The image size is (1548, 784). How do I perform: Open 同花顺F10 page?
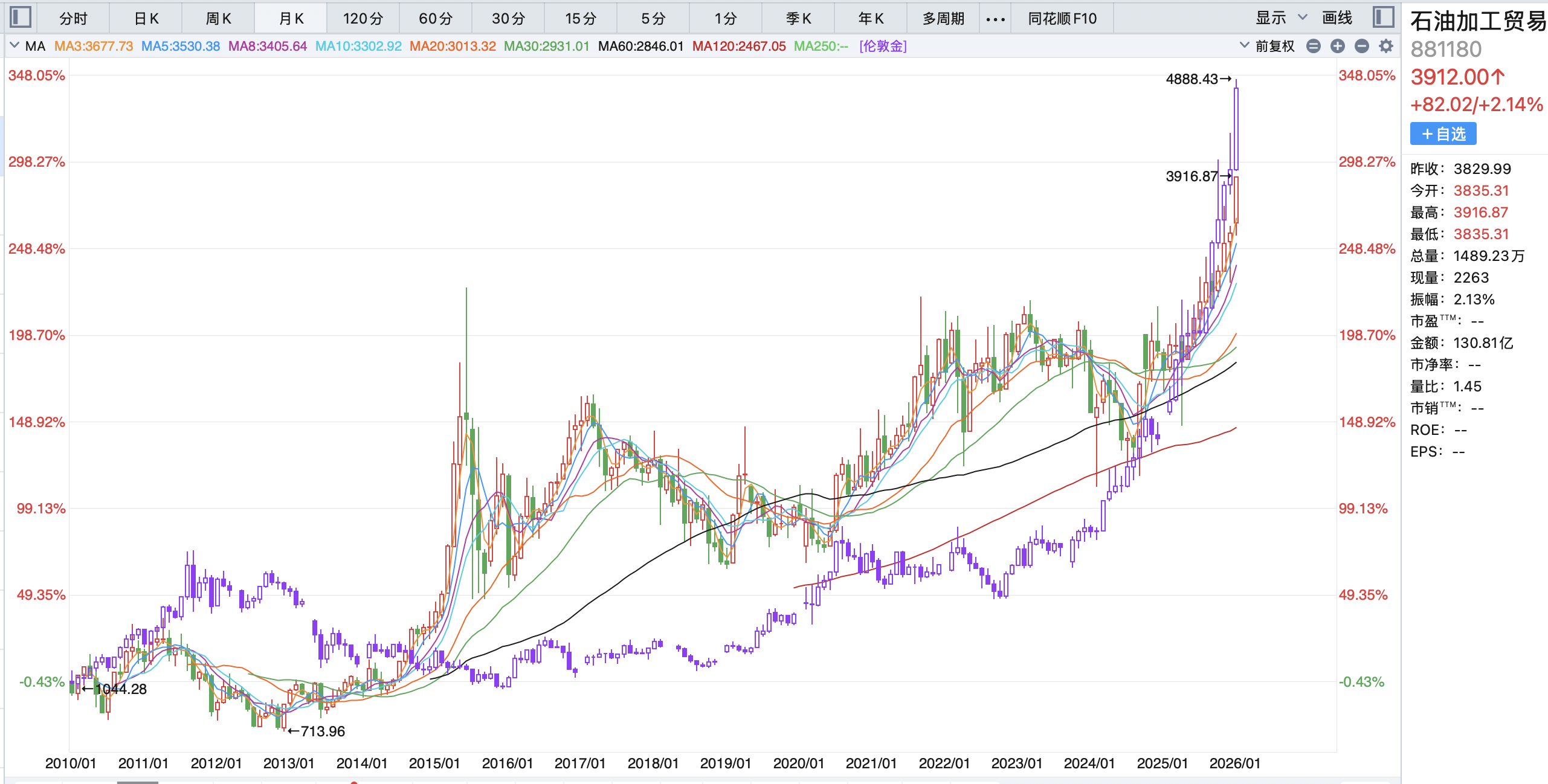[x=1062, y=19]
